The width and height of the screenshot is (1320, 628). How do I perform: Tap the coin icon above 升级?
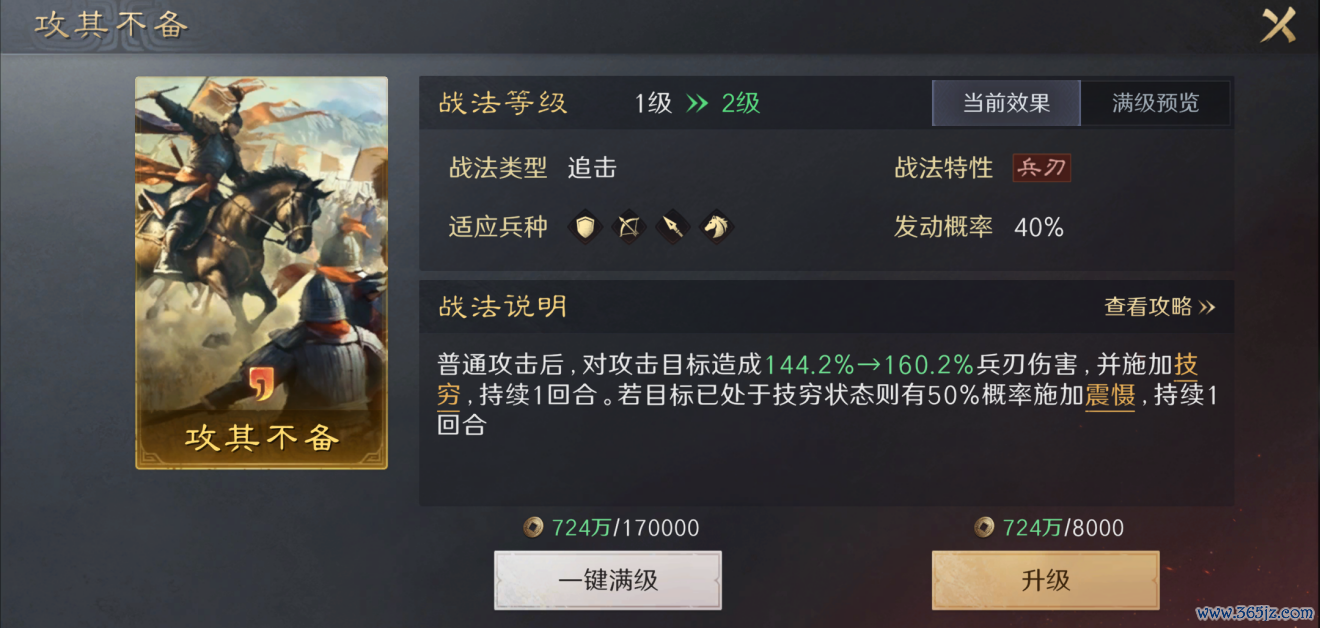point(985,527)
